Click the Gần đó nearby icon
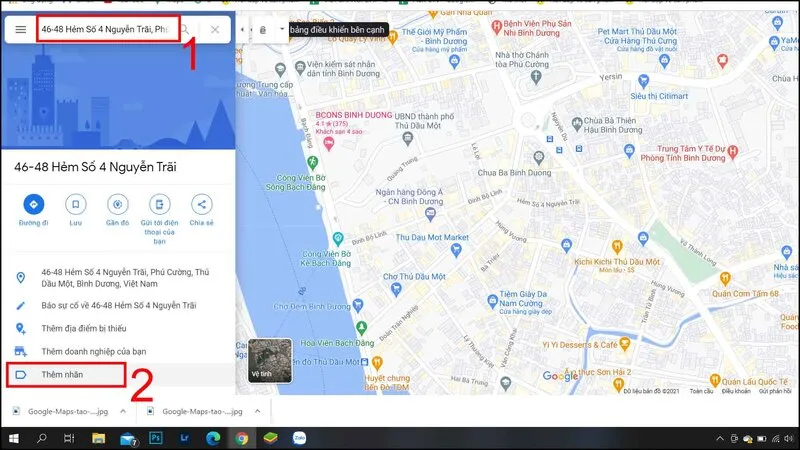Screen dimensions: 800x450 (117, 204)
